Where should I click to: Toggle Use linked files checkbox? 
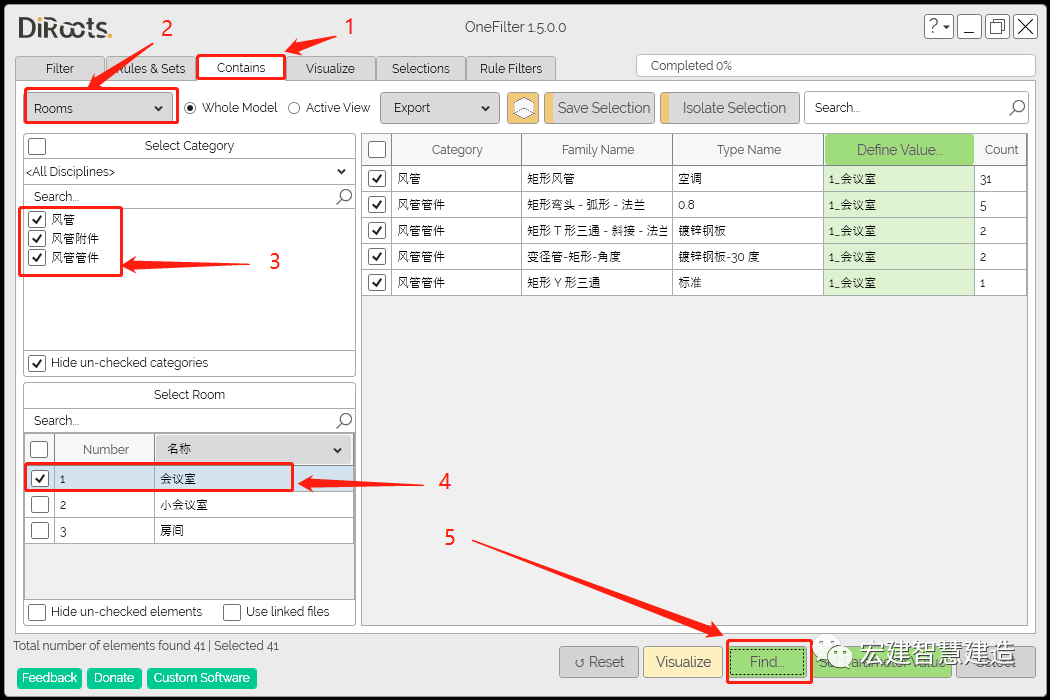(x=232, y=612)
